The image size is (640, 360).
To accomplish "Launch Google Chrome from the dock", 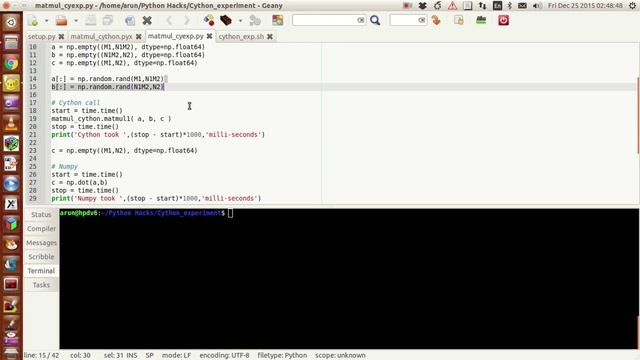I will [11, 63].
